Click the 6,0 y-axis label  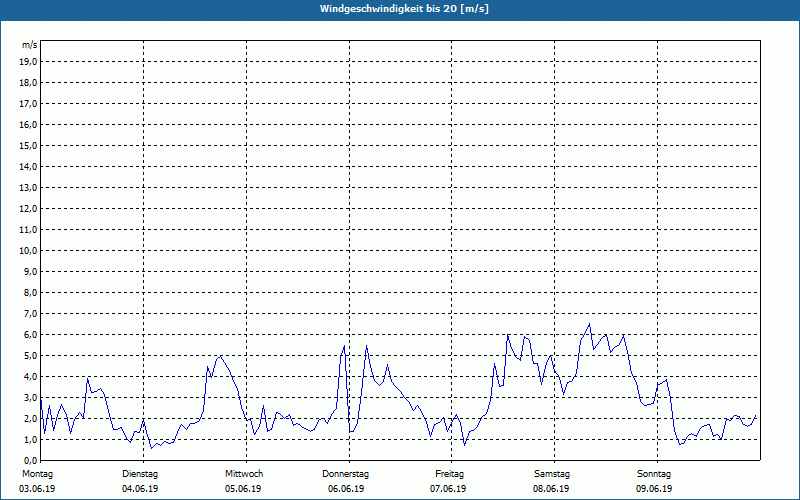pos(30,334)
